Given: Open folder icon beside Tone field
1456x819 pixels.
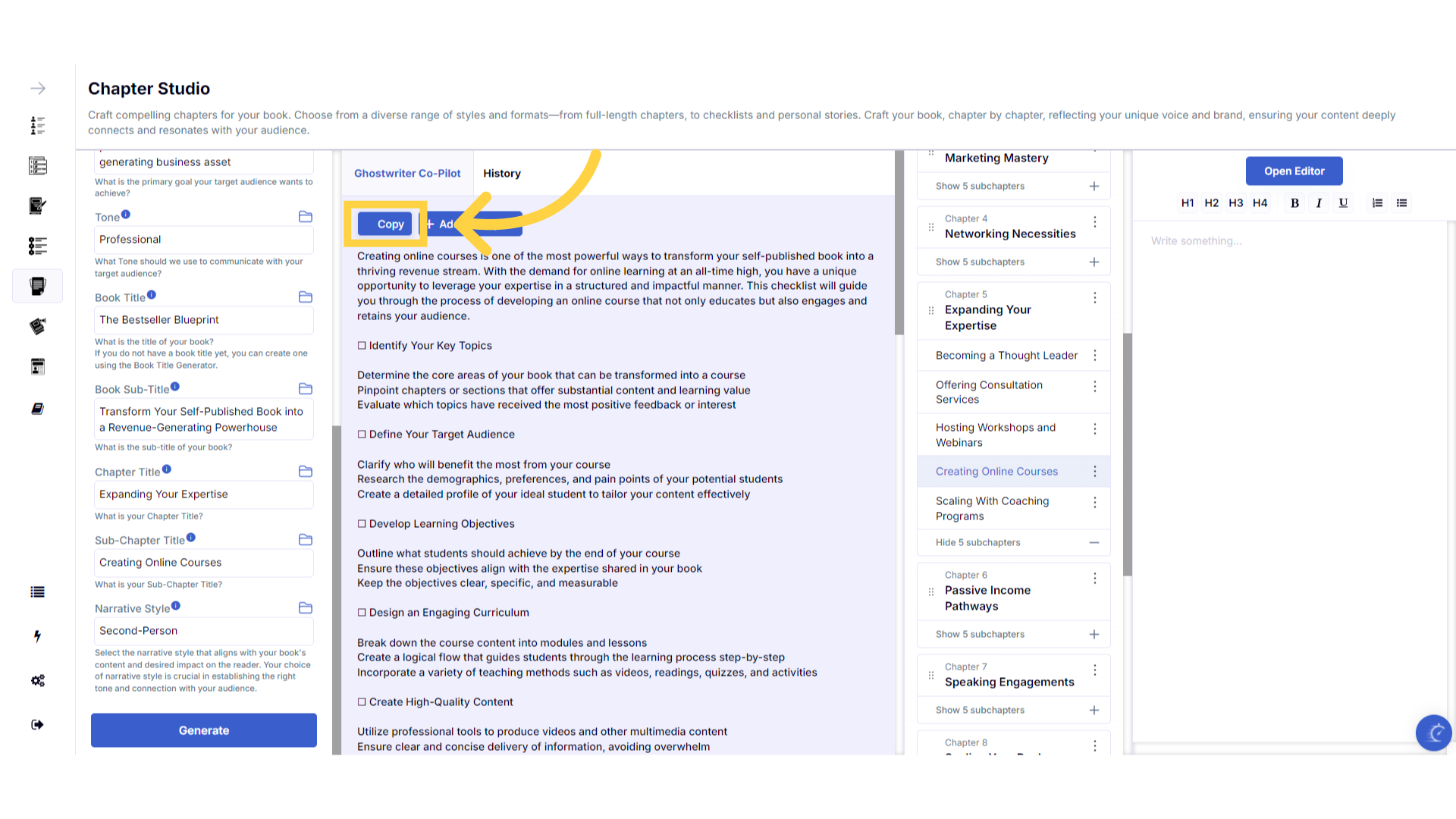Looking at the screenshot, I should pyautogui.click(x=306, y=217).
